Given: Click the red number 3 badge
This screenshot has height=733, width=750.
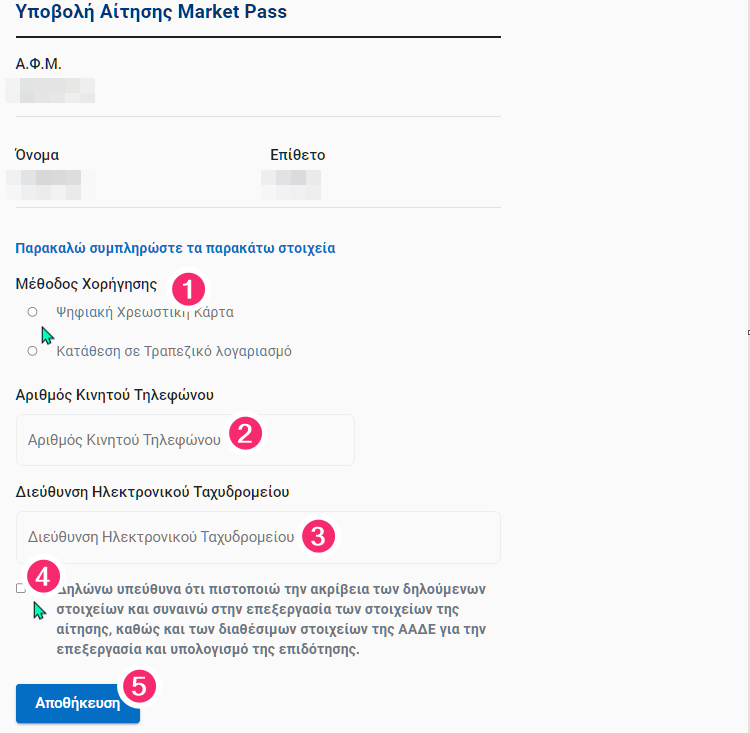Looking at the screenshot, I should pos(318,535).
